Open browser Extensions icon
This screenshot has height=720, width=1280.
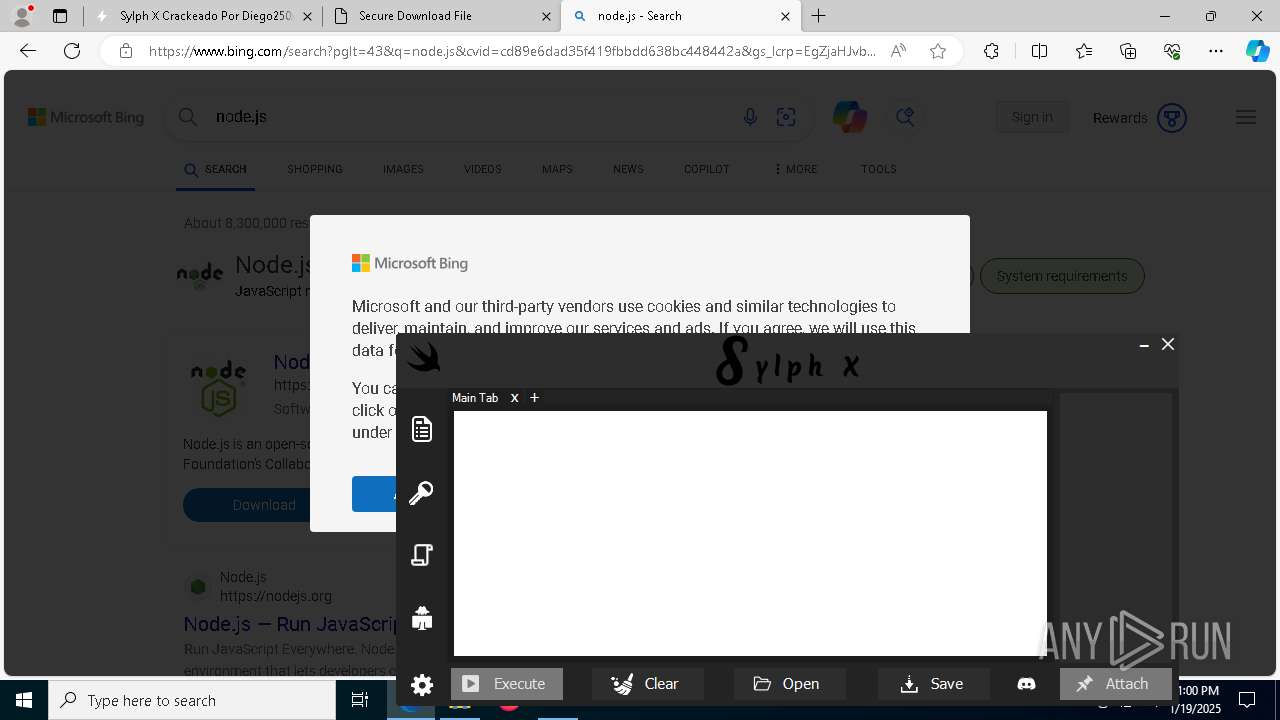(991, 51)
